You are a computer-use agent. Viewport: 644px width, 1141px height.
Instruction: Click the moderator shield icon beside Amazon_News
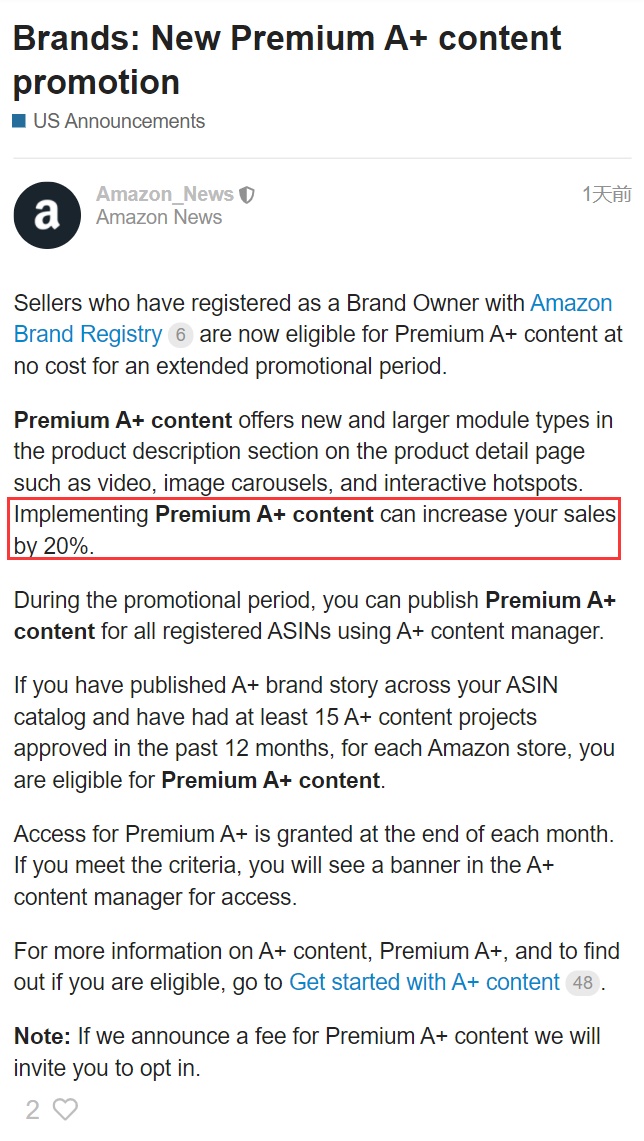pos(247,195)
